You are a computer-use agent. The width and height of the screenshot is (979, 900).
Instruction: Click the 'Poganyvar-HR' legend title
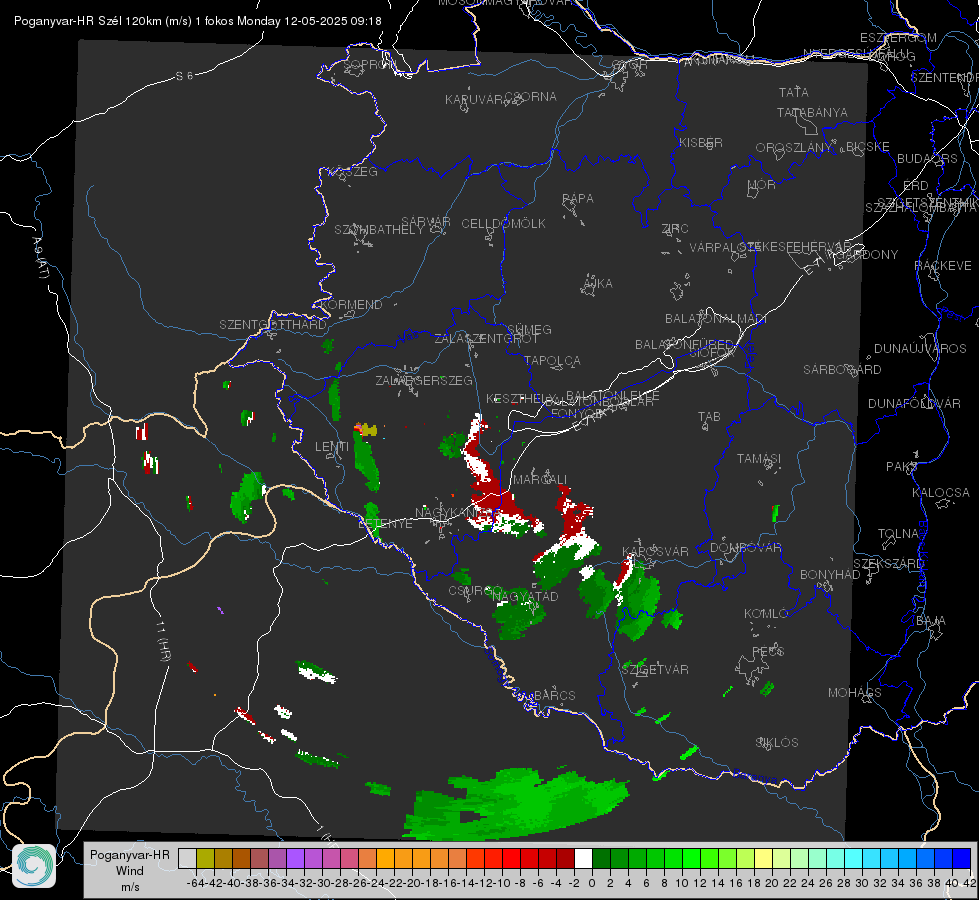tap(129, 854)
